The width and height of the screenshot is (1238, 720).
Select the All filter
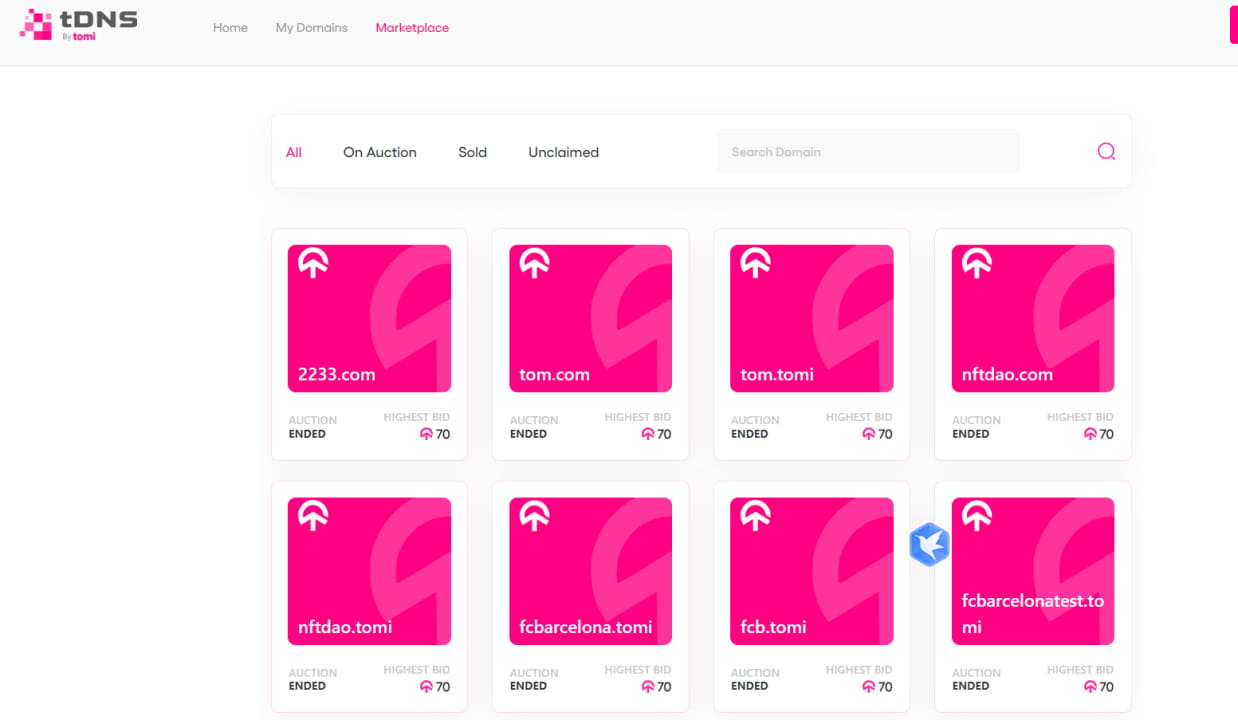coord(294,152)
